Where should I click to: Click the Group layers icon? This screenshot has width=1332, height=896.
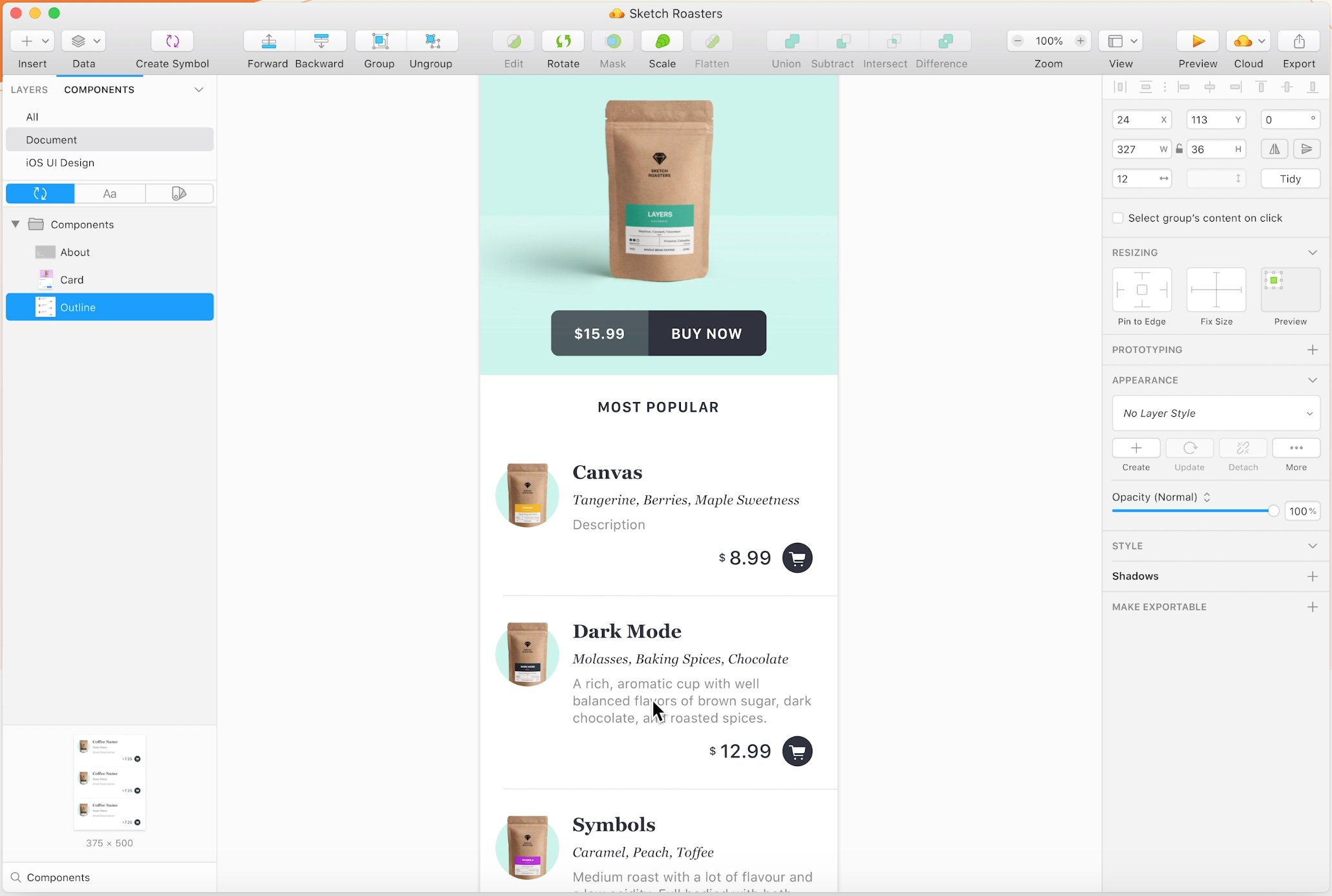tap(380, 41)
